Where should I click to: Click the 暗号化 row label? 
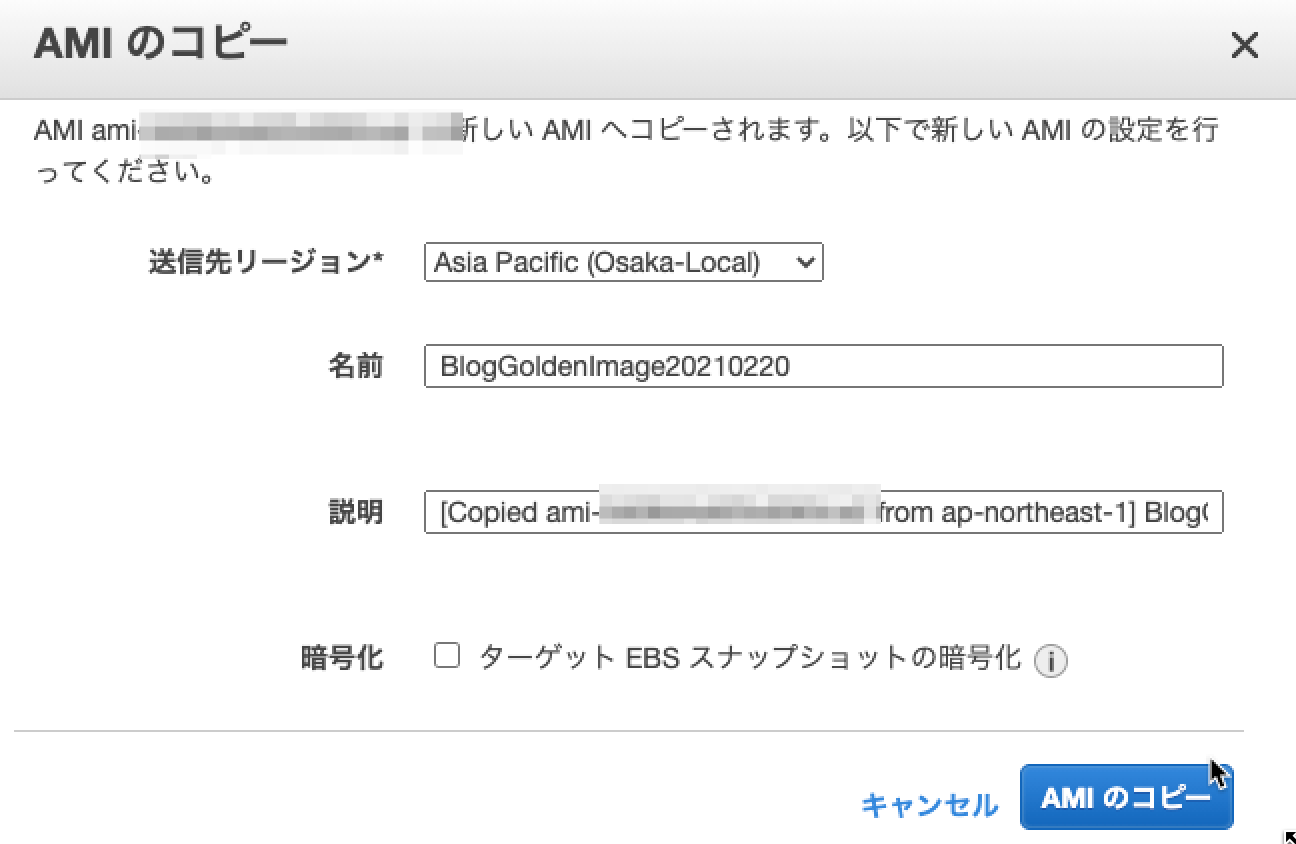pos(342,657)
